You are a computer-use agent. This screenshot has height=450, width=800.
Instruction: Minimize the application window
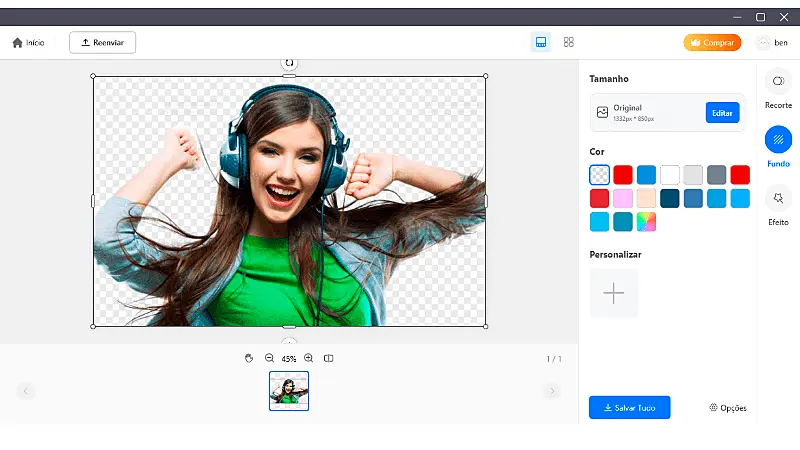pyautogui.click(x=737, y=17)
